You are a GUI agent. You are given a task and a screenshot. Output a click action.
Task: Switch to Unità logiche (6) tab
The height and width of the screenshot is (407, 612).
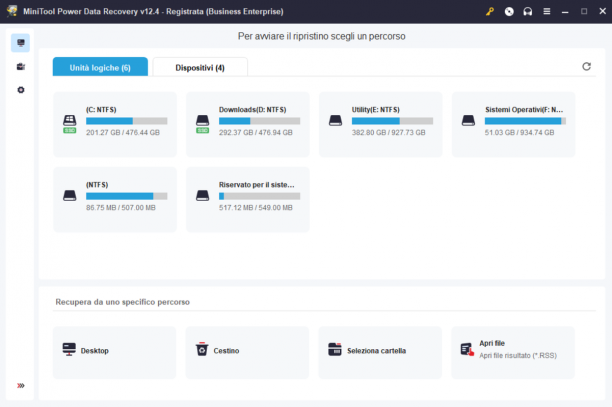[100, 67]
